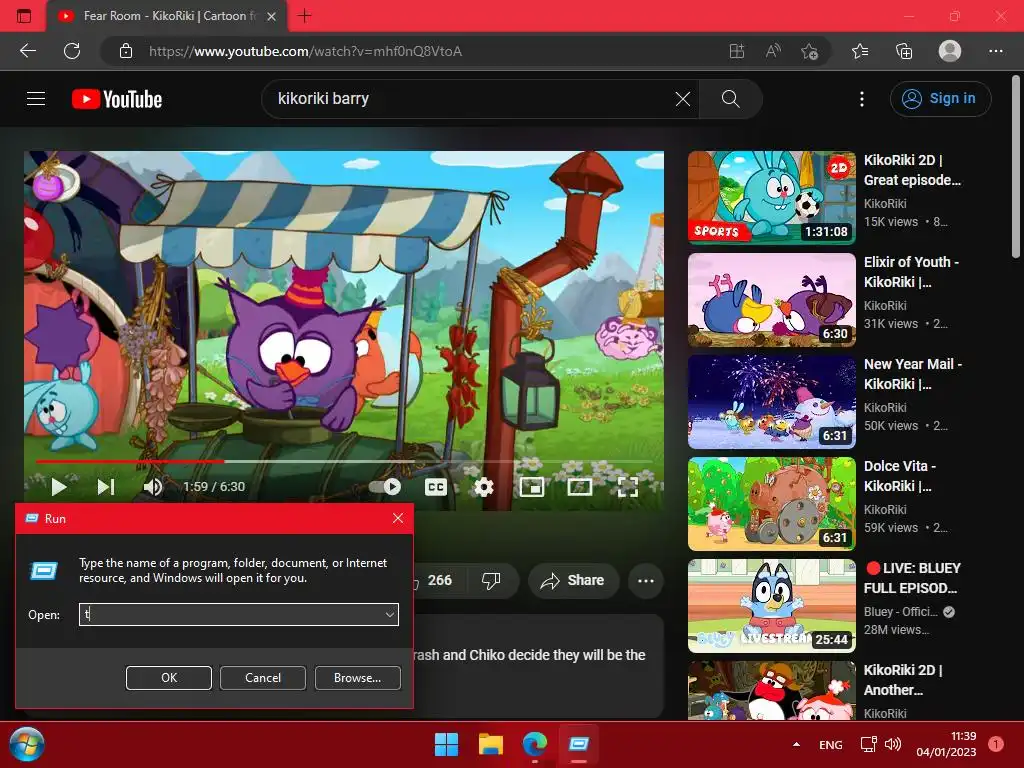Viewport: 1024px width, 768px height.
Task: Share the video
Action: tap(573, 580)
